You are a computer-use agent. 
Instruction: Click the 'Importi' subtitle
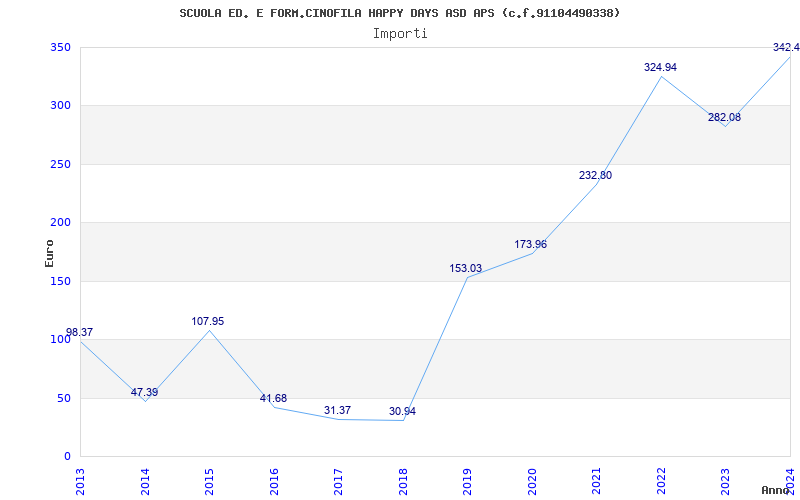[400, 34]
